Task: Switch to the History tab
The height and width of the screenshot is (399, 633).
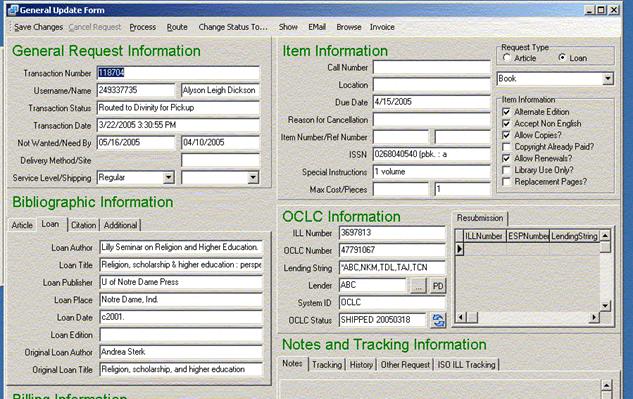Action: click(361, 365)
